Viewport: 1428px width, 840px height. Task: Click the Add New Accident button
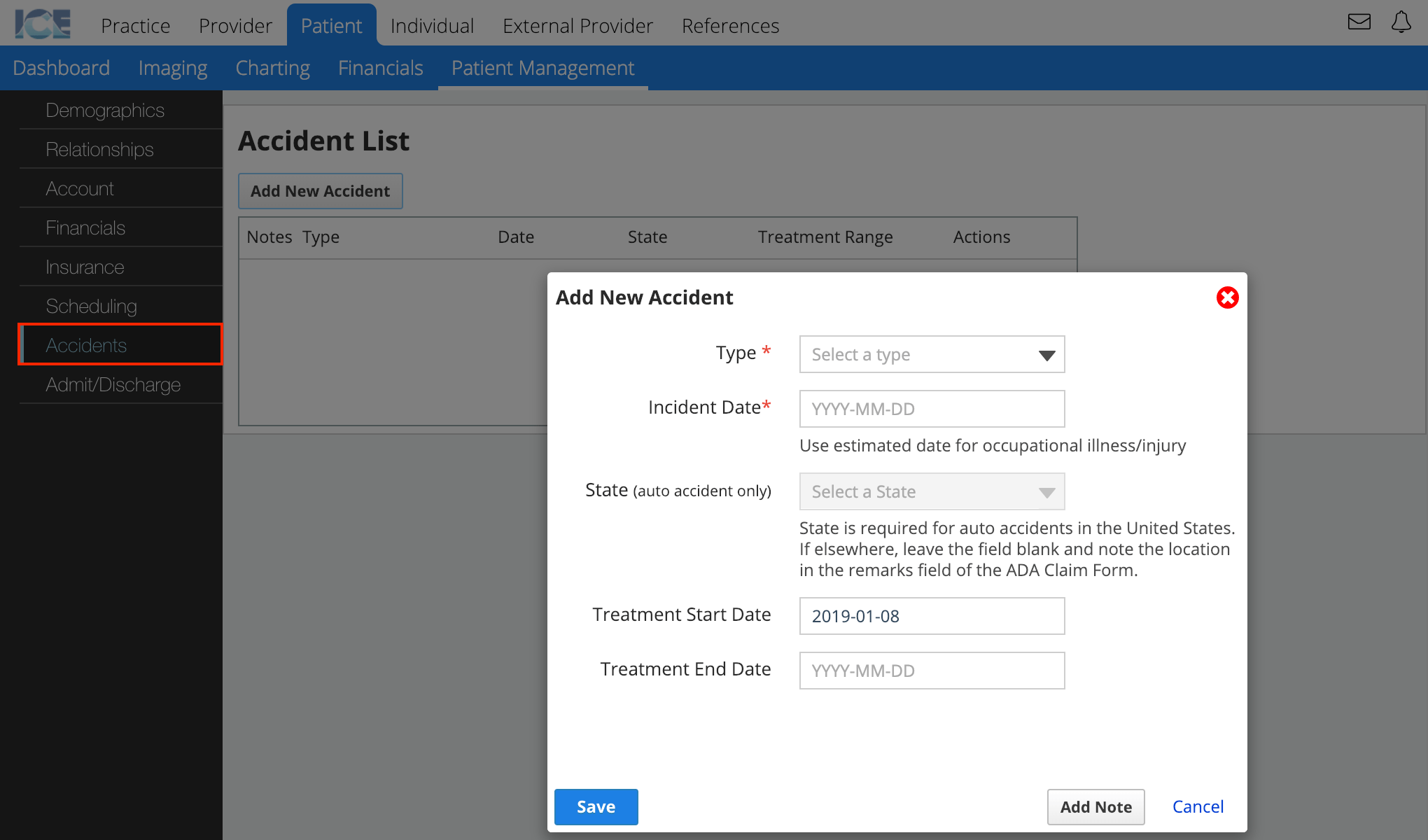[x=320, y=191]
